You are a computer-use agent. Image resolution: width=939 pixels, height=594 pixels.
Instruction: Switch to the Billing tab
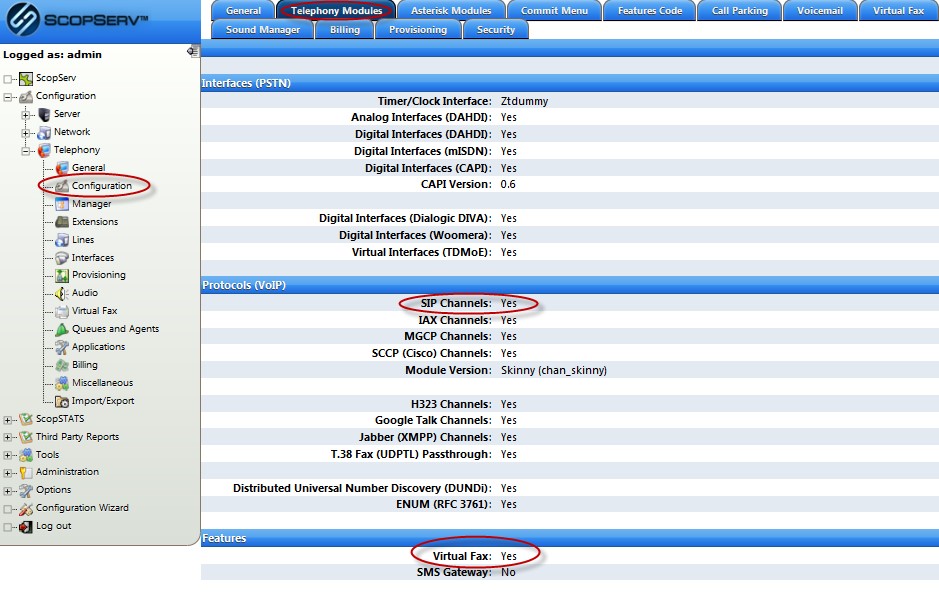(345, 30)
